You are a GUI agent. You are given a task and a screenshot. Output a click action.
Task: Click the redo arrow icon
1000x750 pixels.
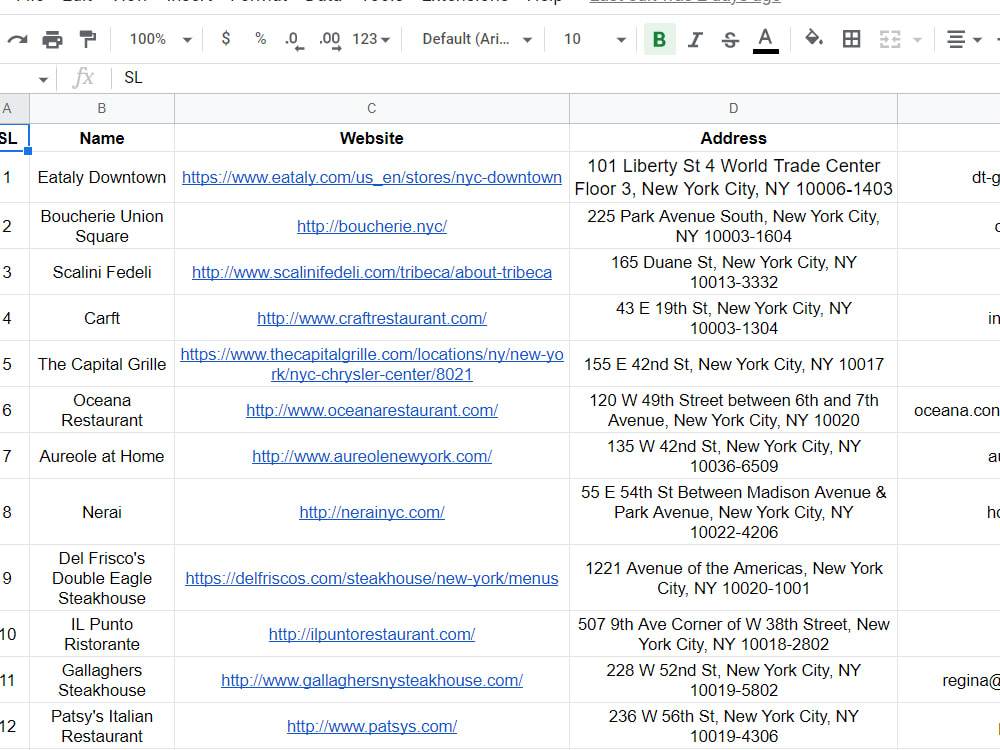pyautogui.click(x=17, y=40)
